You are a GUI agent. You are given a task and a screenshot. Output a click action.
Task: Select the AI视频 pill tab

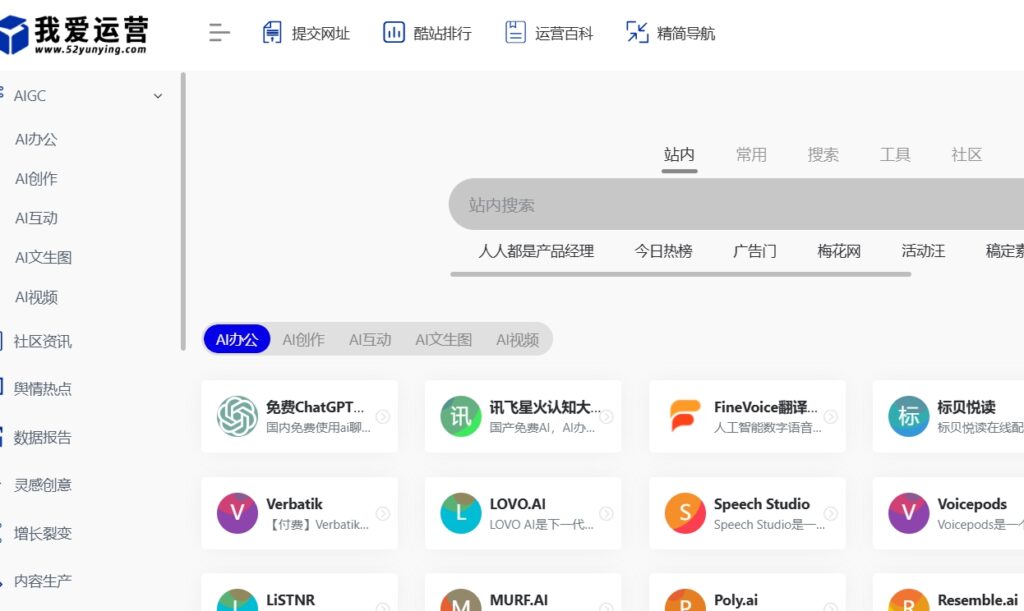coord(517,339)
